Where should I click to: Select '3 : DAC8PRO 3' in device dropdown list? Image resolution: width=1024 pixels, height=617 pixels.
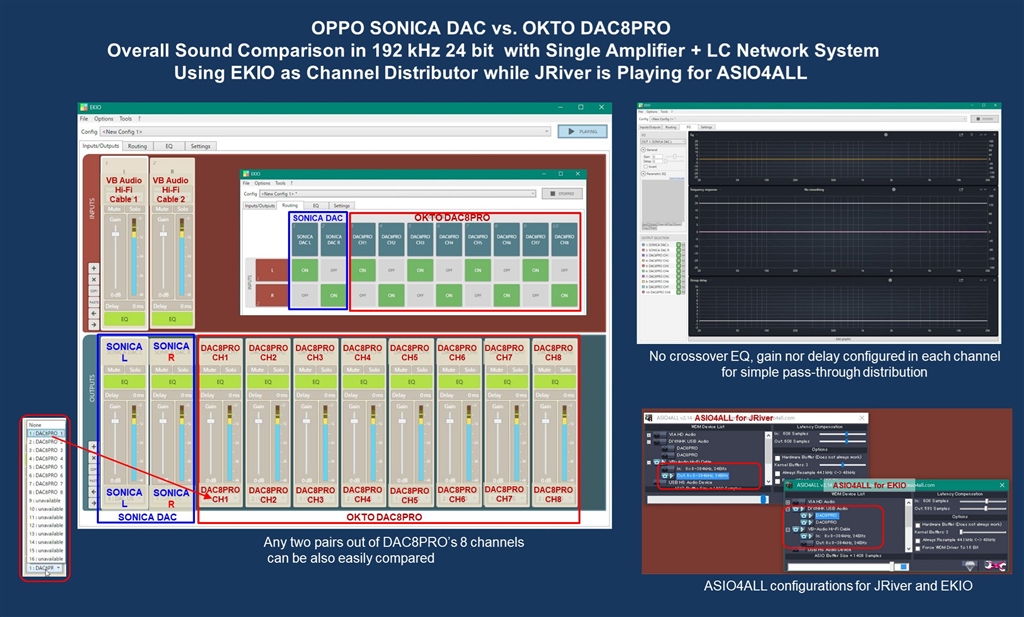tap(46, 450)
